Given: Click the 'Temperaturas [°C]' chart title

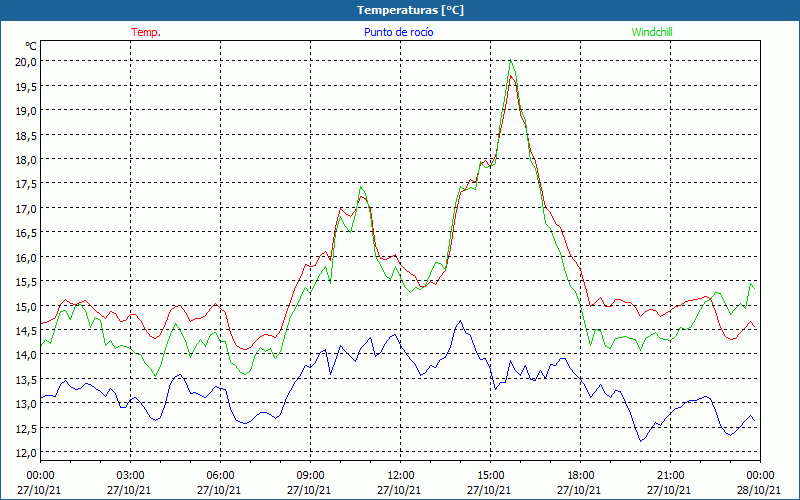Looking at the screenshot, I should [410, 10].
